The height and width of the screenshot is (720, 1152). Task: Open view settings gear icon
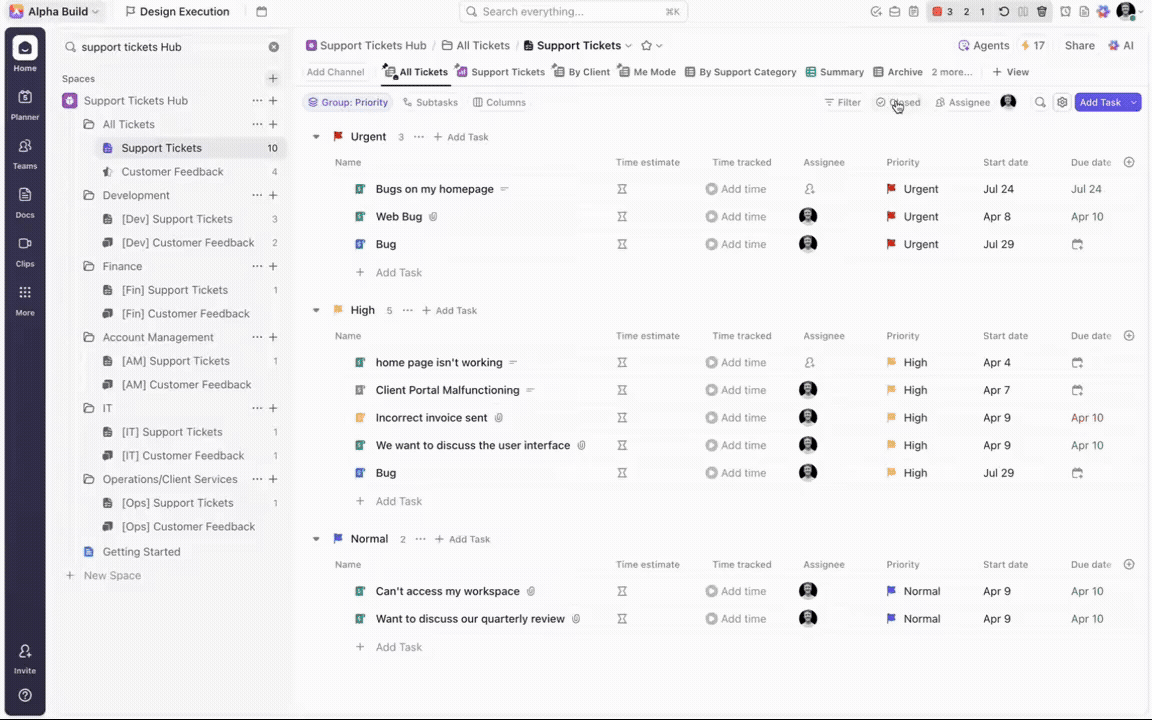tap(1062, 102)
